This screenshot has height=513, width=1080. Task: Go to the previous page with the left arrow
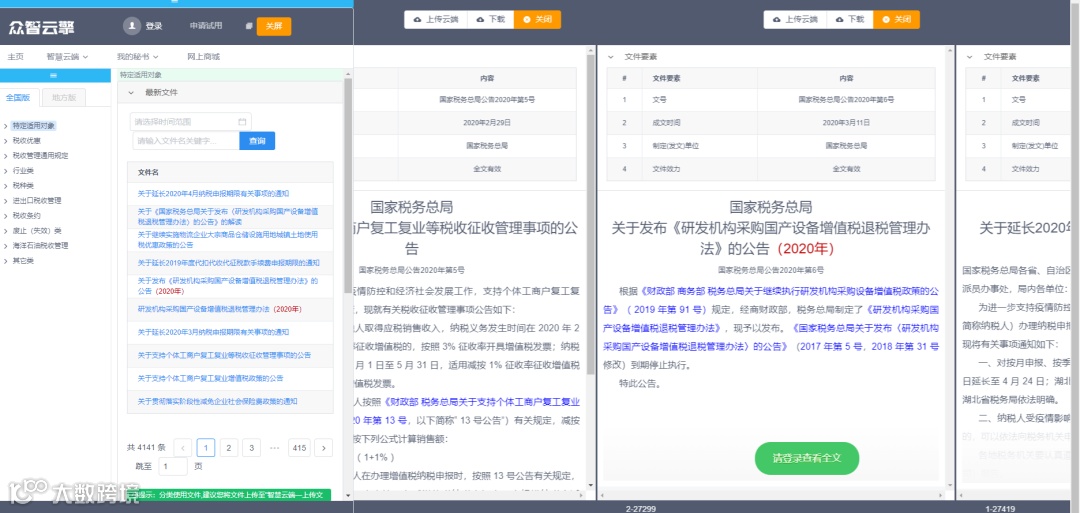[183, 448]
